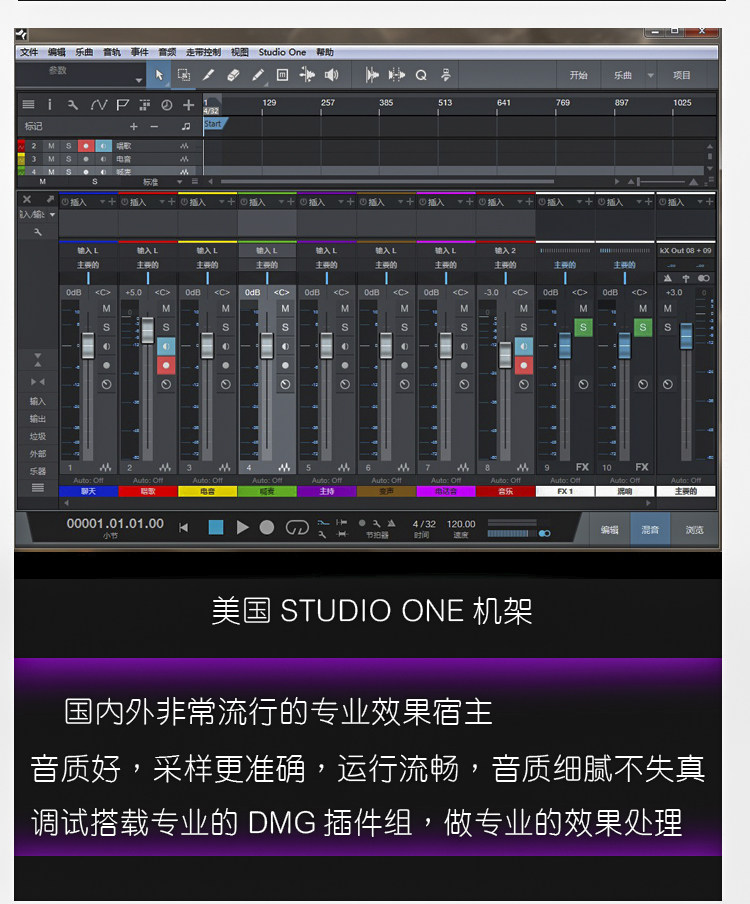Click the Record transport button
This screenshot has height=904, width=750.
[266, 528]
